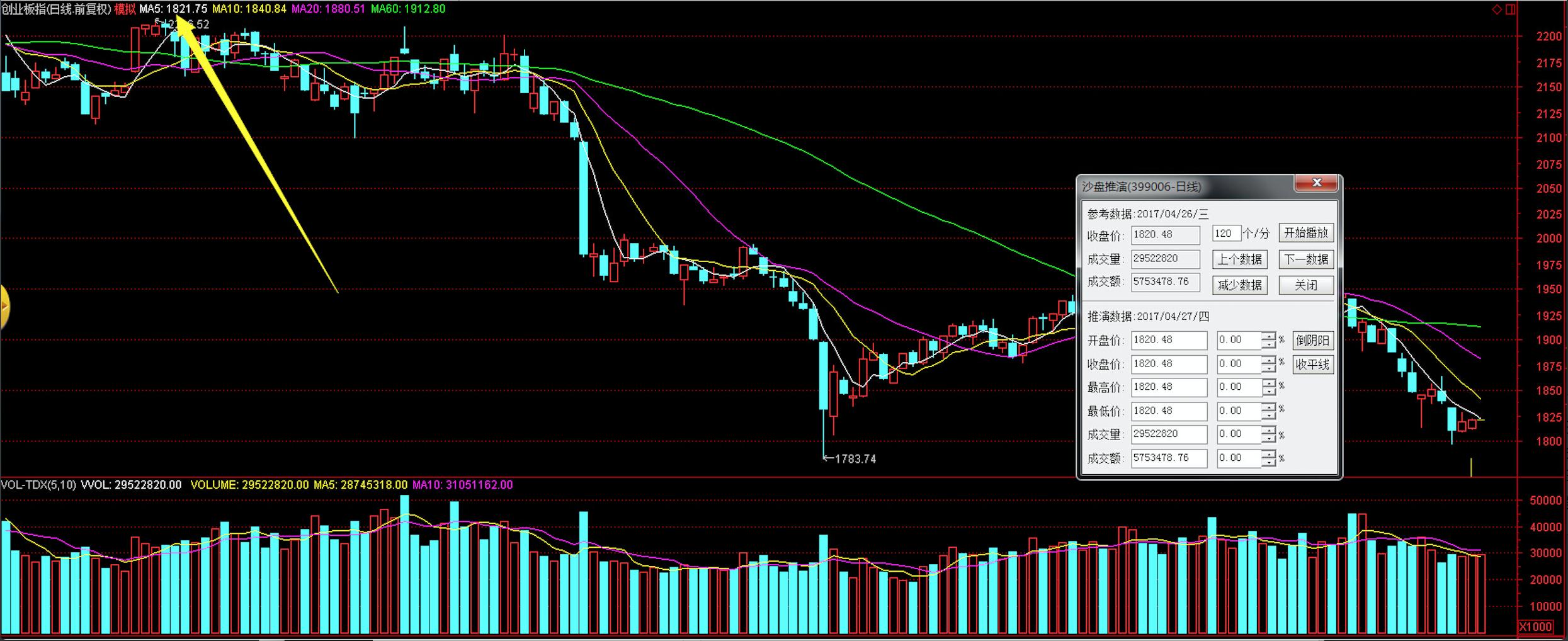Click the 收平线 button

[x=1313, y=365]
